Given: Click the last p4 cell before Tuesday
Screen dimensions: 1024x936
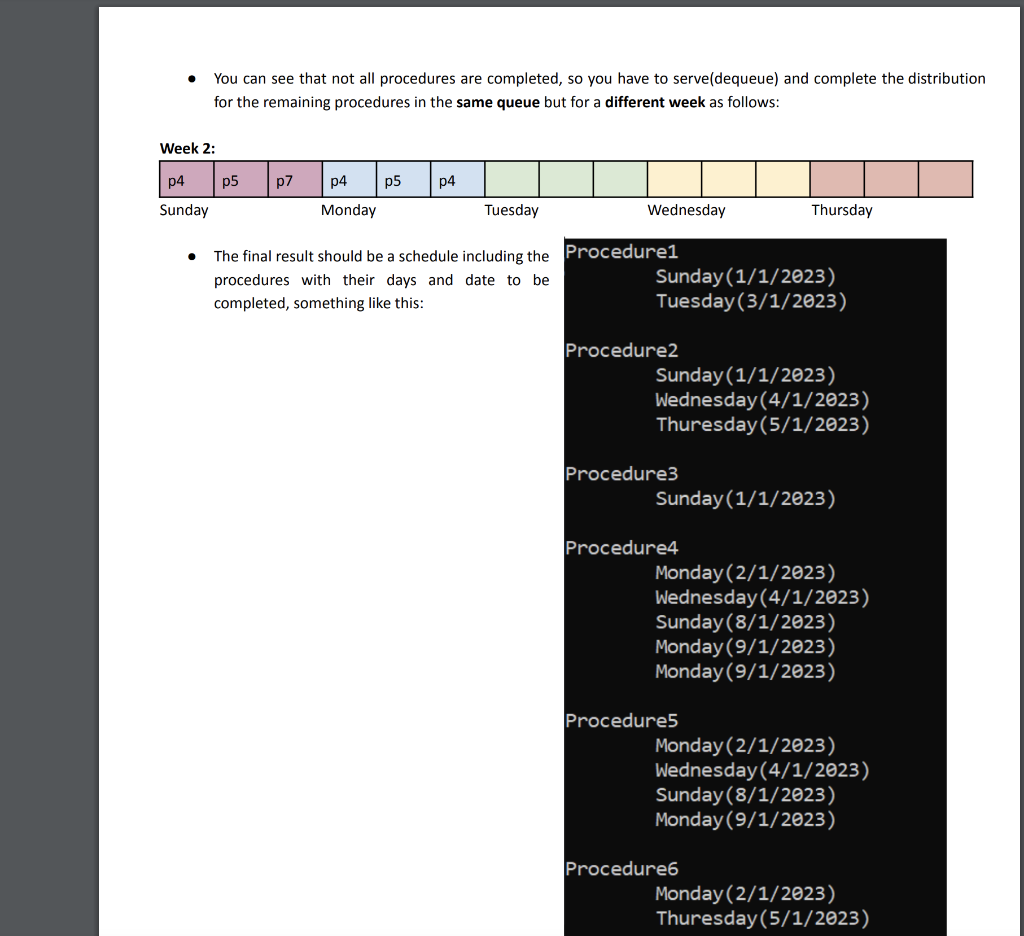Looking at the screenshot, I should [x=455, y=178].
